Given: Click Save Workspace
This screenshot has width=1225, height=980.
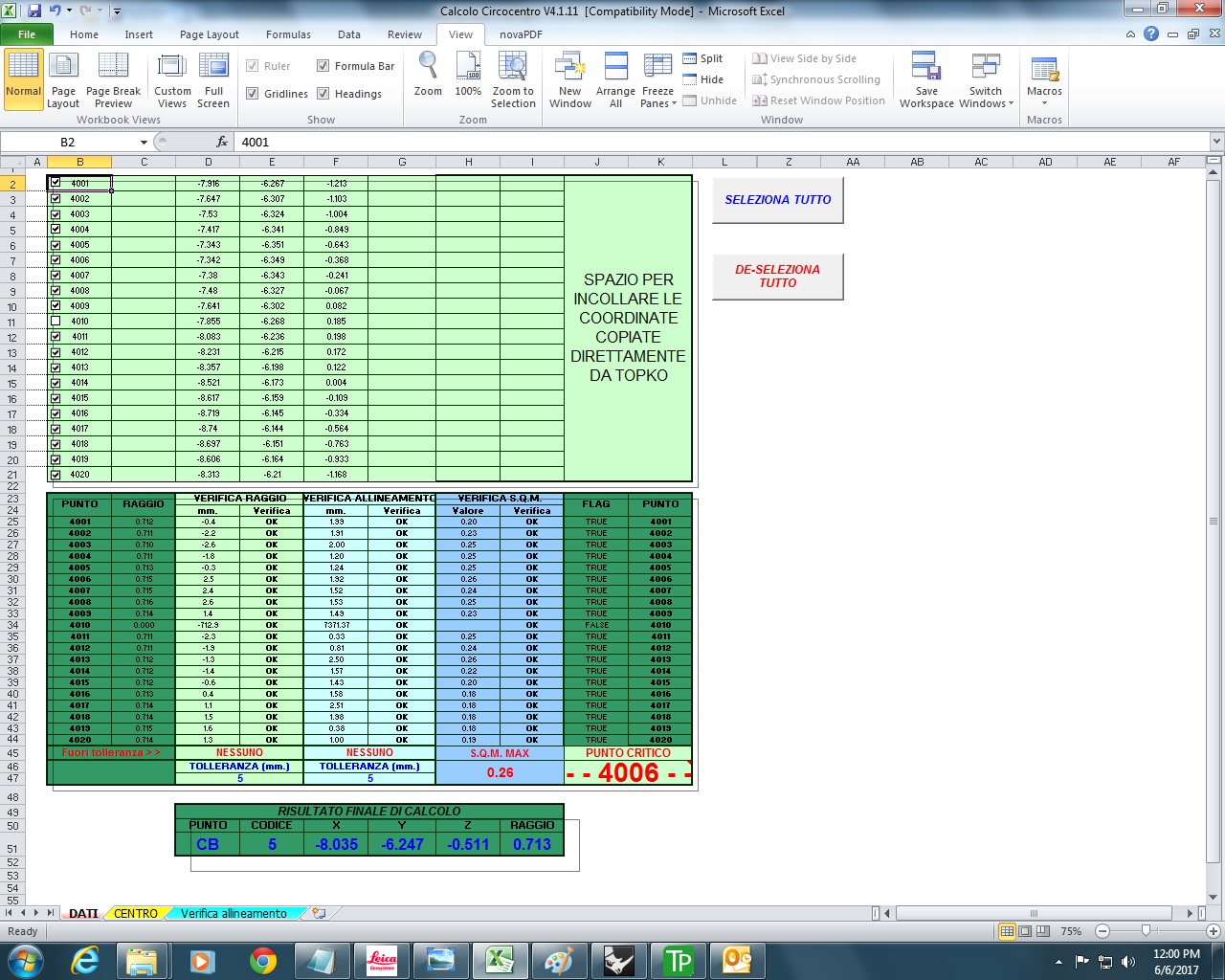Looking at the screenshot, I should 924,78.
